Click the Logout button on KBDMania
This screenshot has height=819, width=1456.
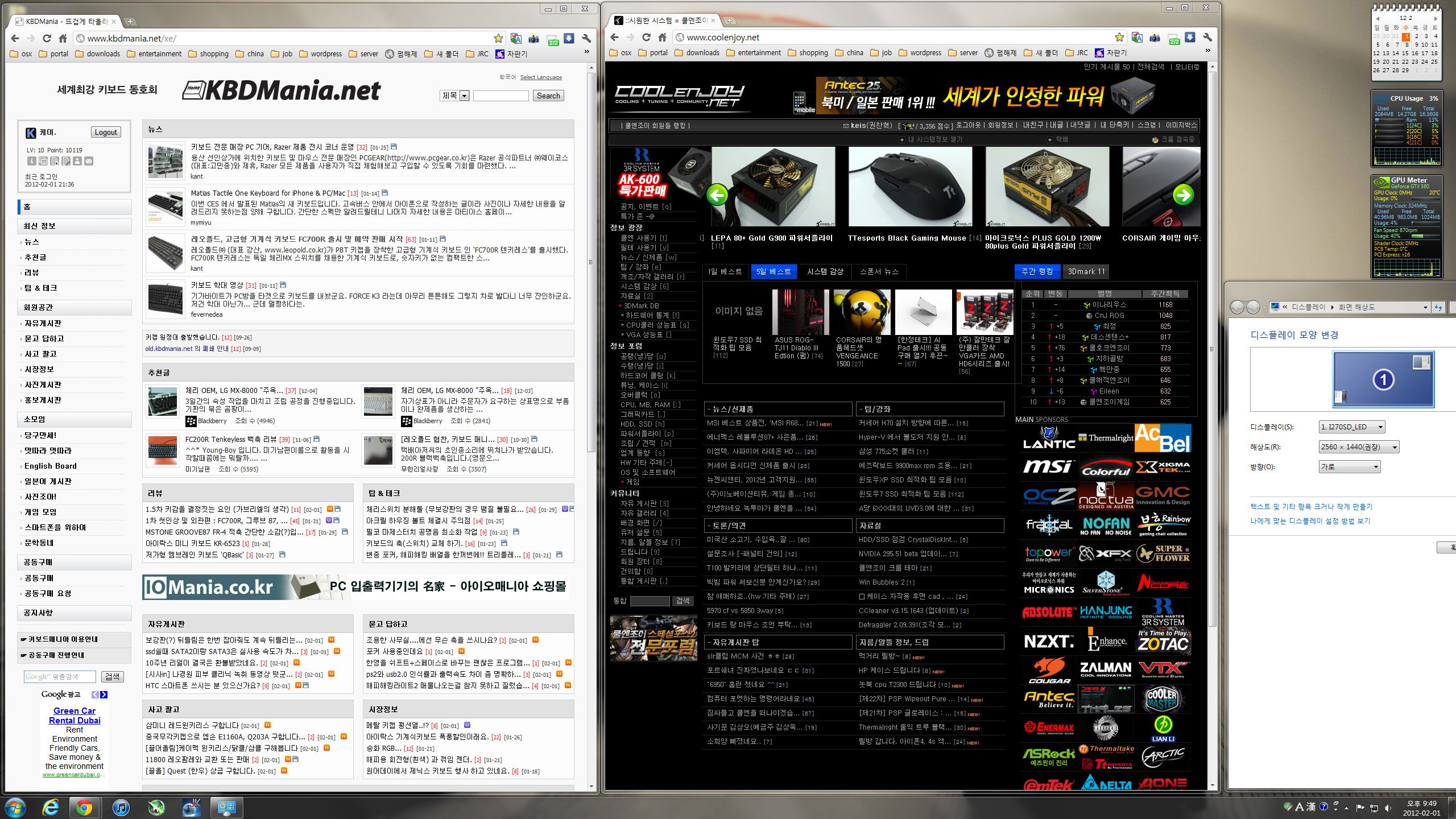click(x=106, y=132)
